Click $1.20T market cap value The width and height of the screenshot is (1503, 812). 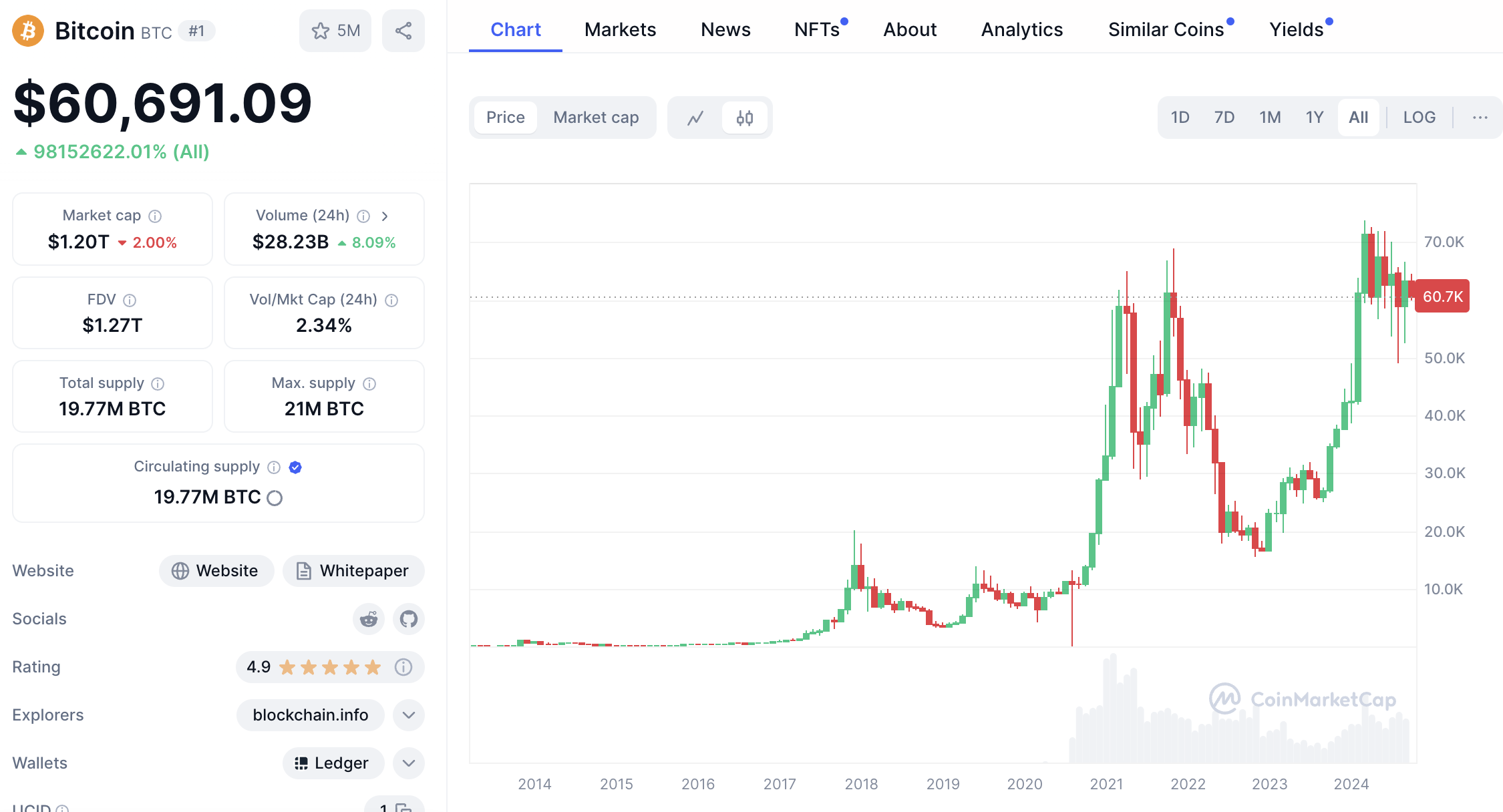click(x=78, y=242)
